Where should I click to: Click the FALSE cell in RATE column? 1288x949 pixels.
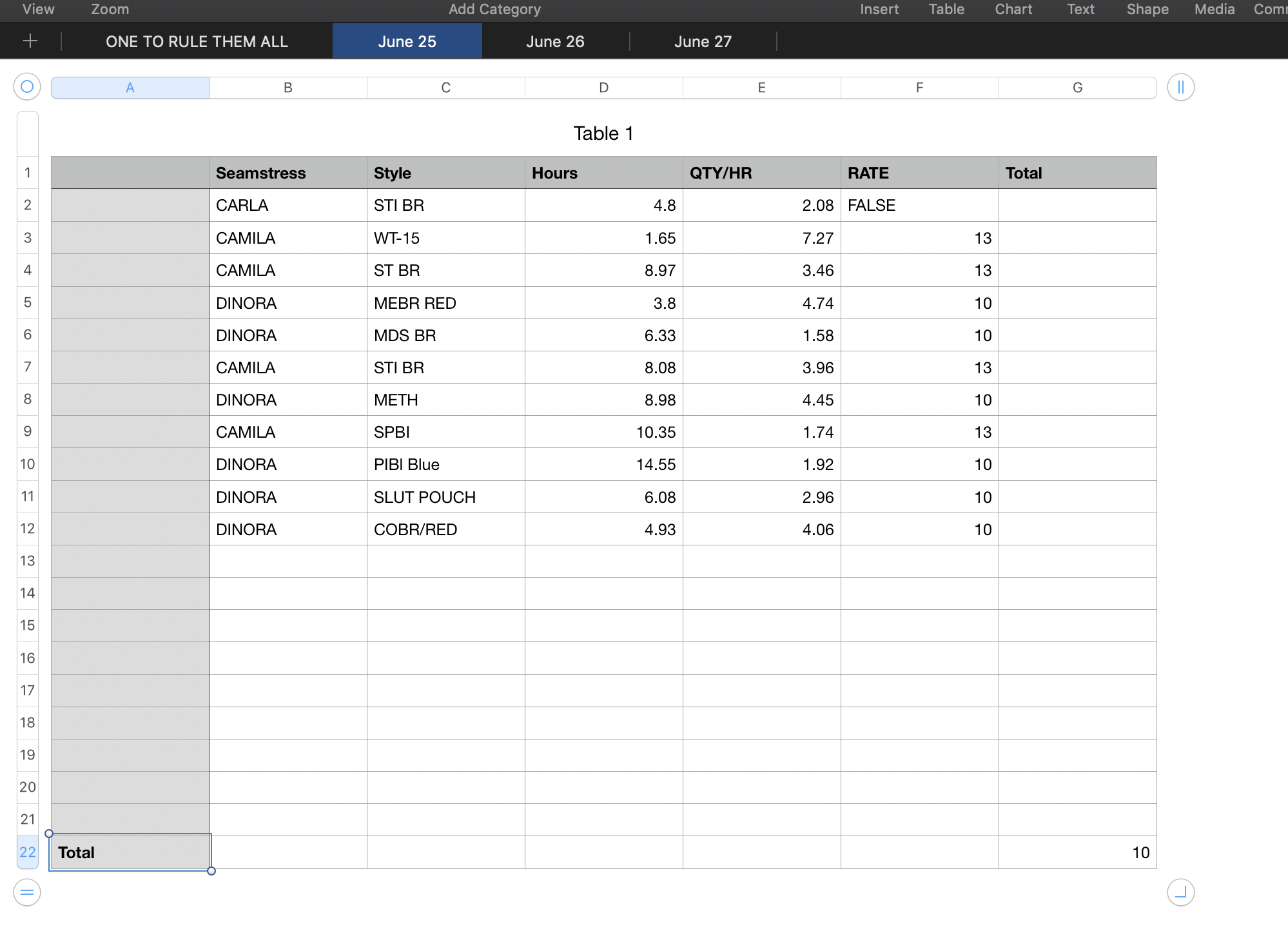919,205
